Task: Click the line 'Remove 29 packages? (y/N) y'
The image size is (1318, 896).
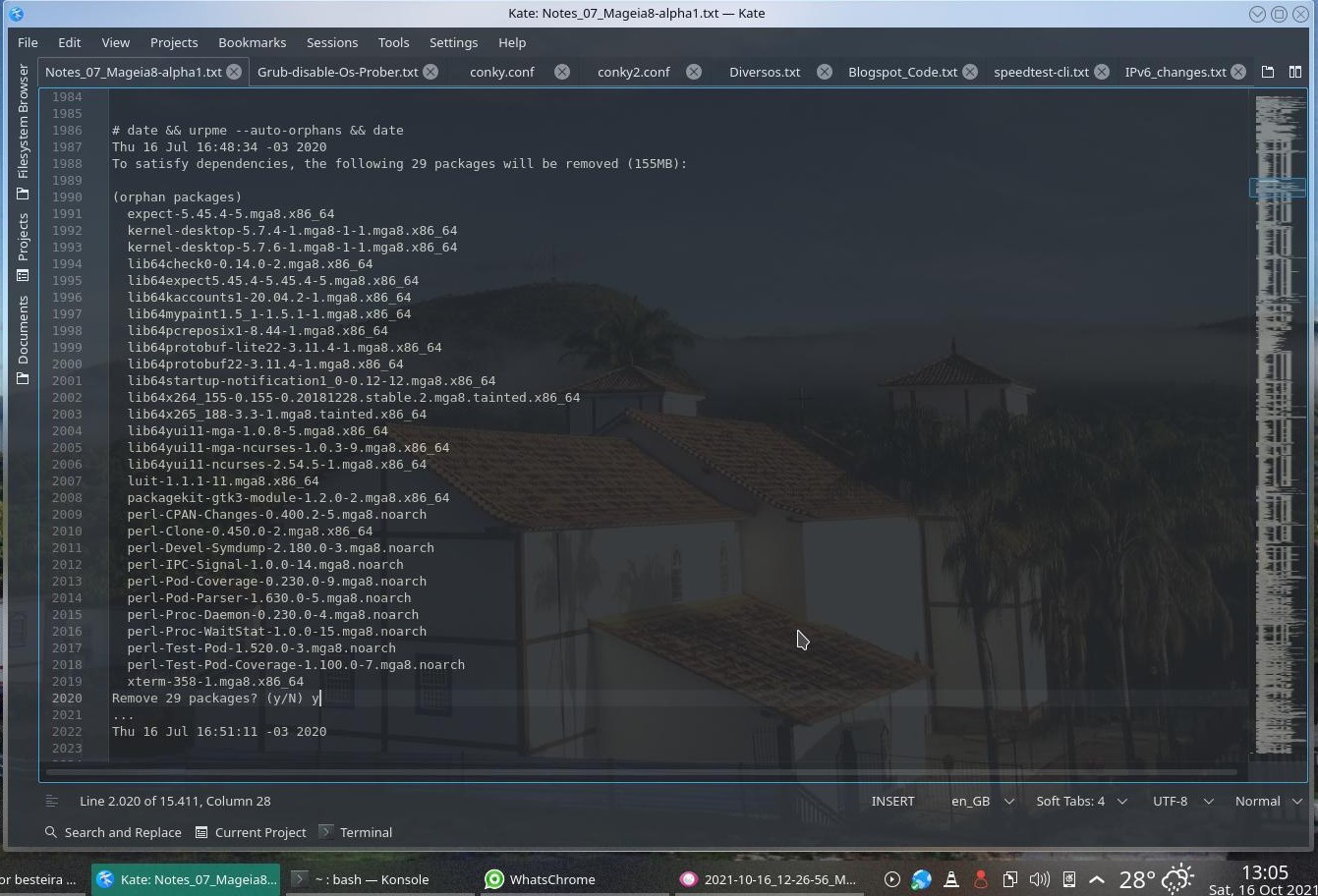Action: coord(216,698)
